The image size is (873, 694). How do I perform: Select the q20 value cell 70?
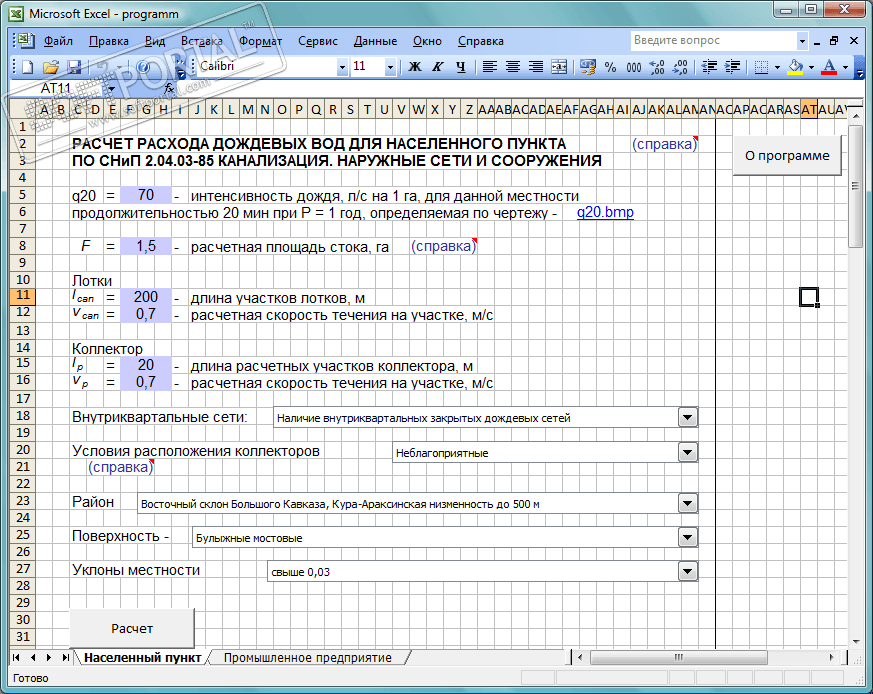point(146,195)
